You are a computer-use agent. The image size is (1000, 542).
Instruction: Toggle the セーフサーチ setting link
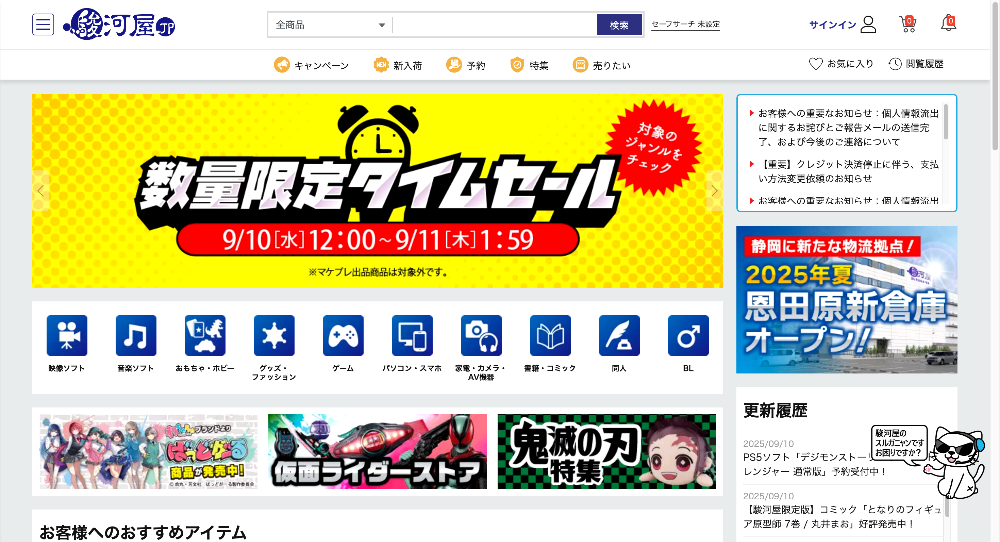[685, 25]
